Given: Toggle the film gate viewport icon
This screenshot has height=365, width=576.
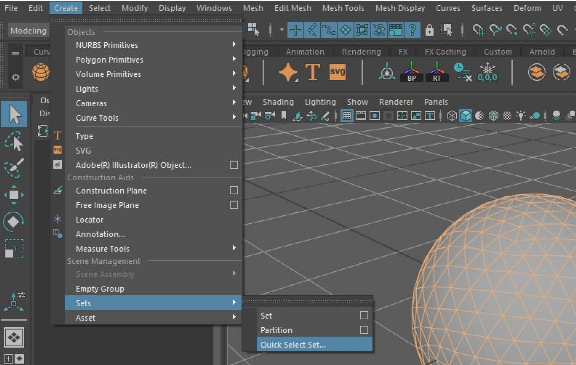Looking at the screenshot, I should pos(361,116).
